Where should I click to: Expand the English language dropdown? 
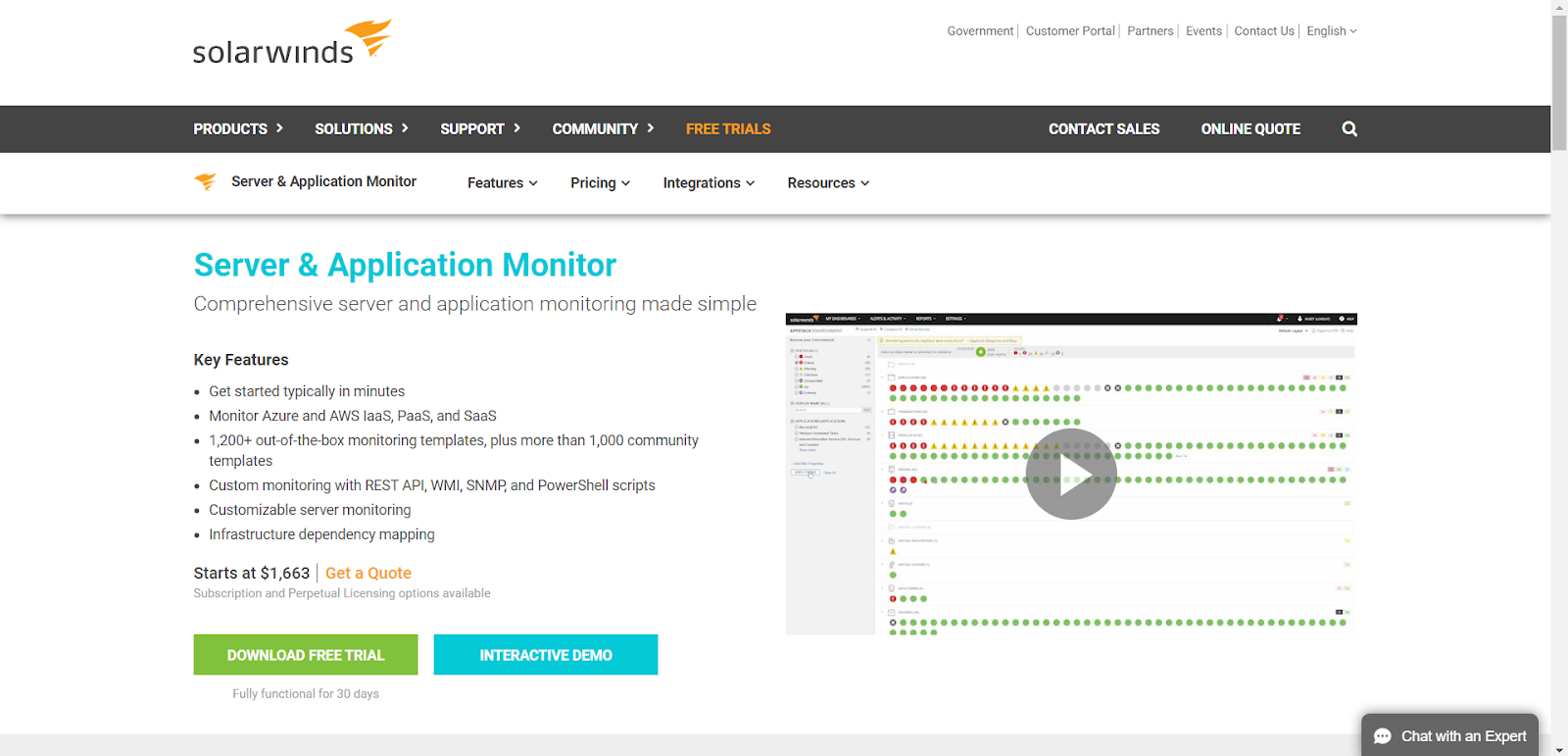tap(1332, 31)
